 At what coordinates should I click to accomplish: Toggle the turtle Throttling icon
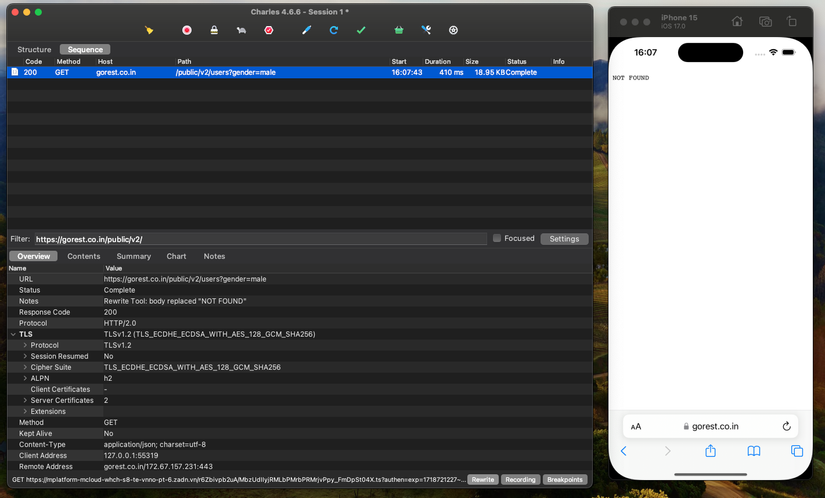(242, 30)
